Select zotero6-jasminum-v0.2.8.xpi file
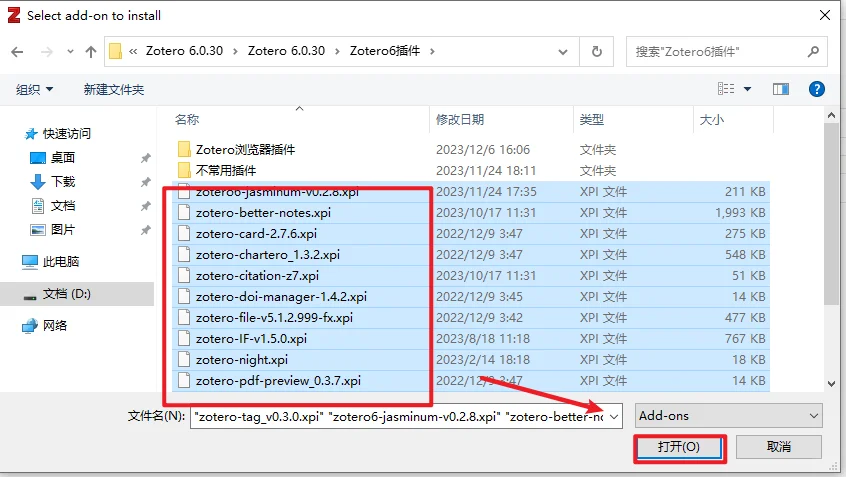 (x=277, y=192)
